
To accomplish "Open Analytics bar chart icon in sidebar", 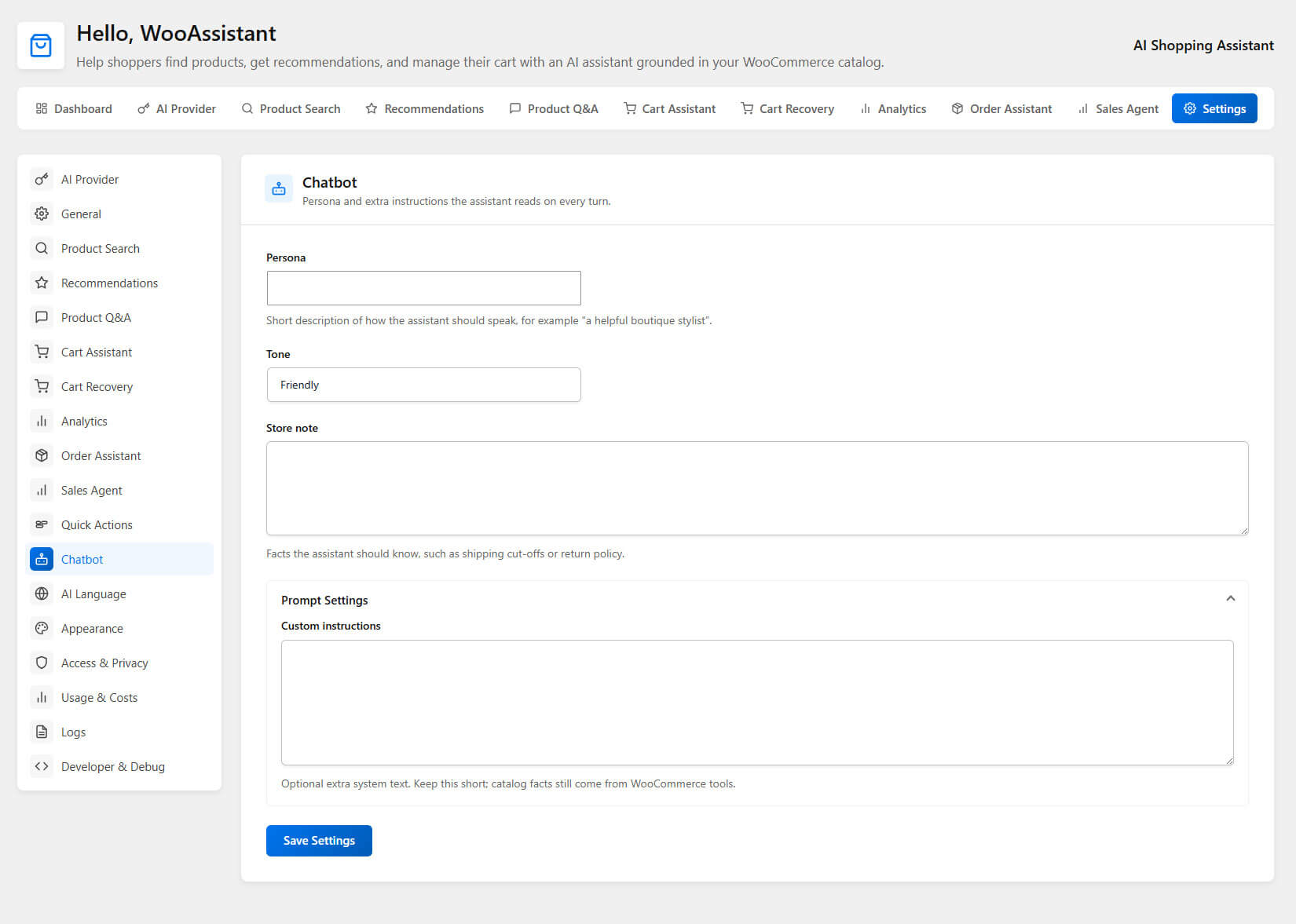I will pyautogui.click(x=42, y=421).
